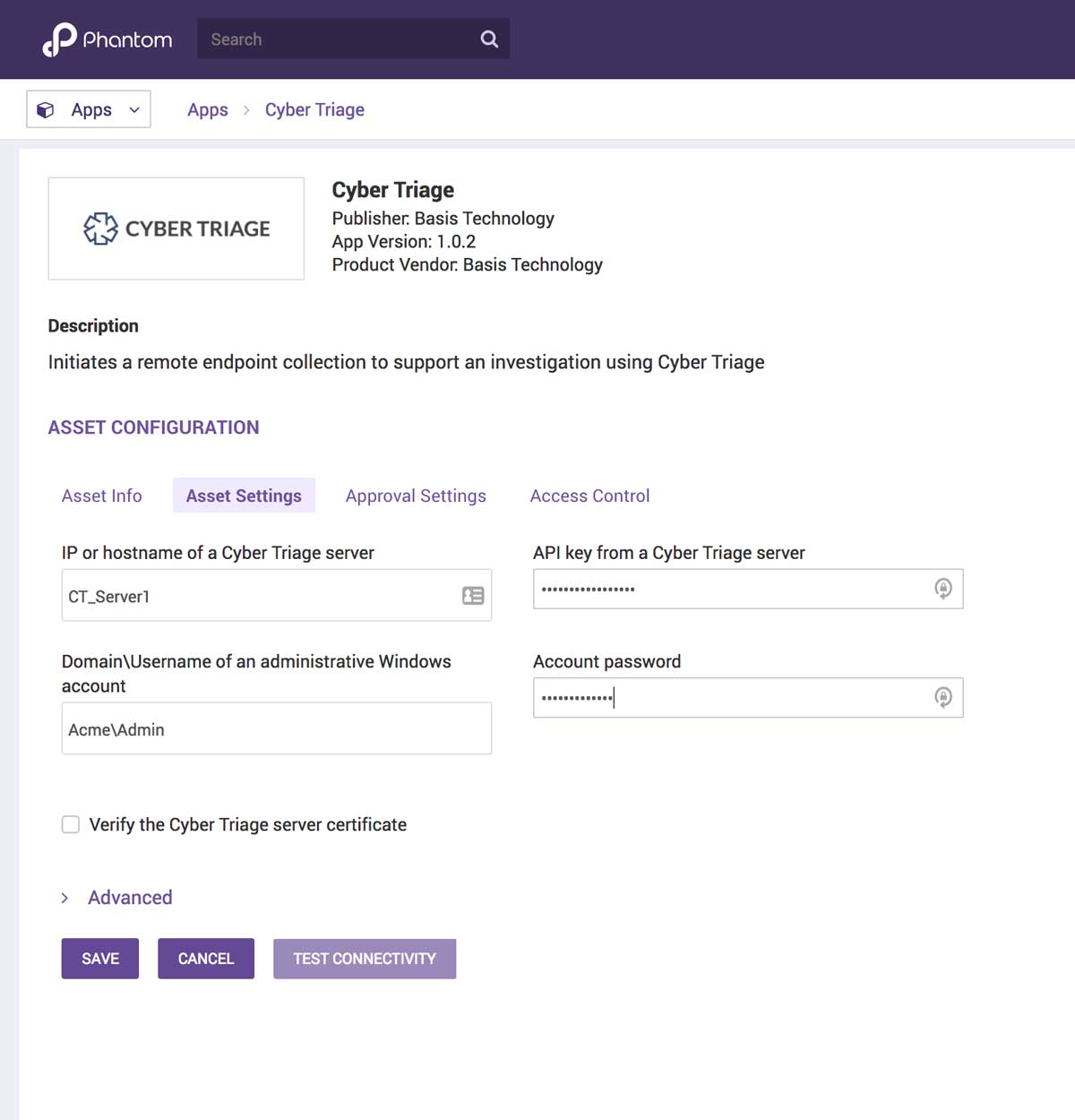
Task: Click the lock icon in Account password field
Action: (942, 697)
